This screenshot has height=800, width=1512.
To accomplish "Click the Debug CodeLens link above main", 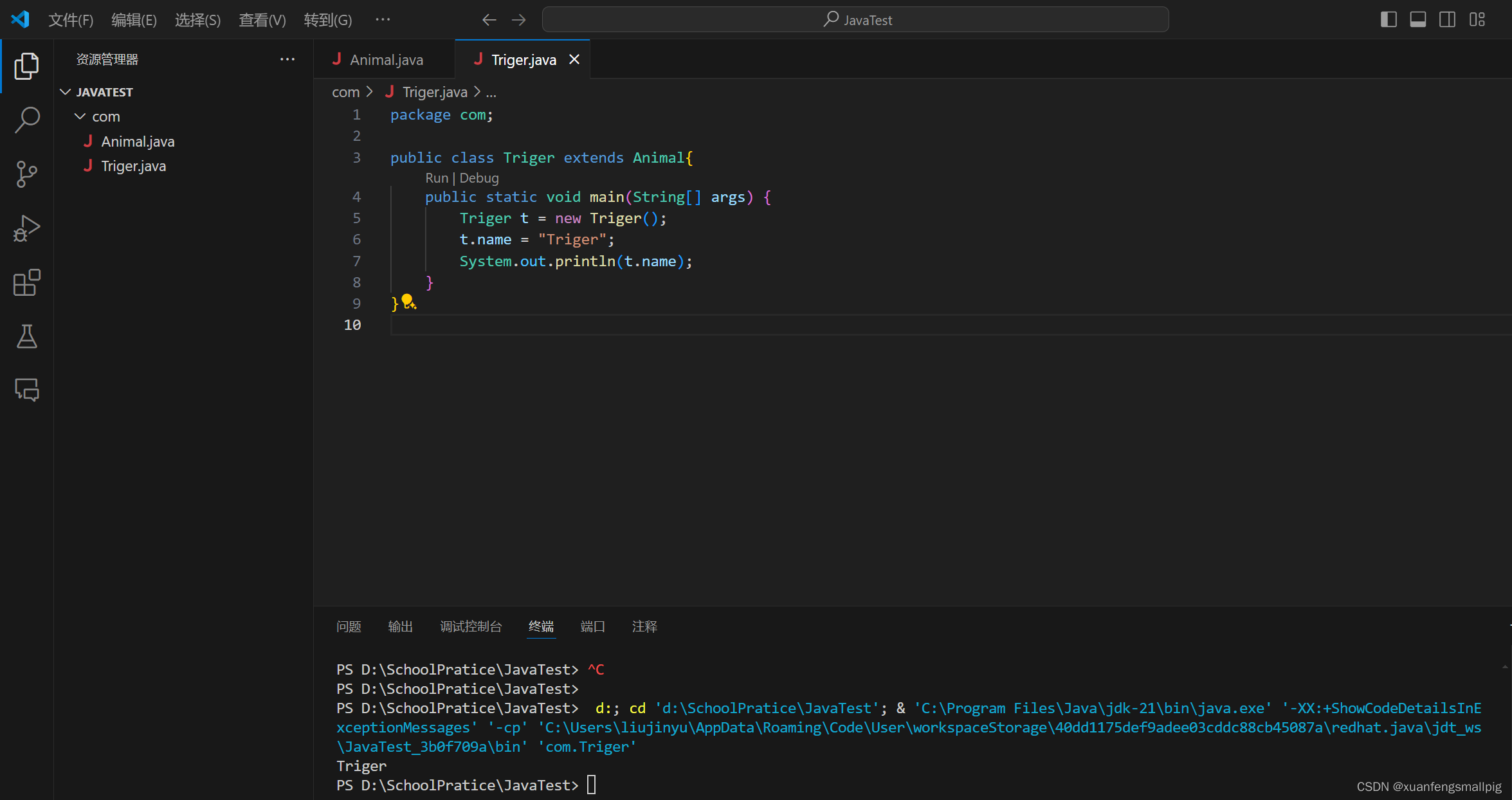I will point(479,178).
